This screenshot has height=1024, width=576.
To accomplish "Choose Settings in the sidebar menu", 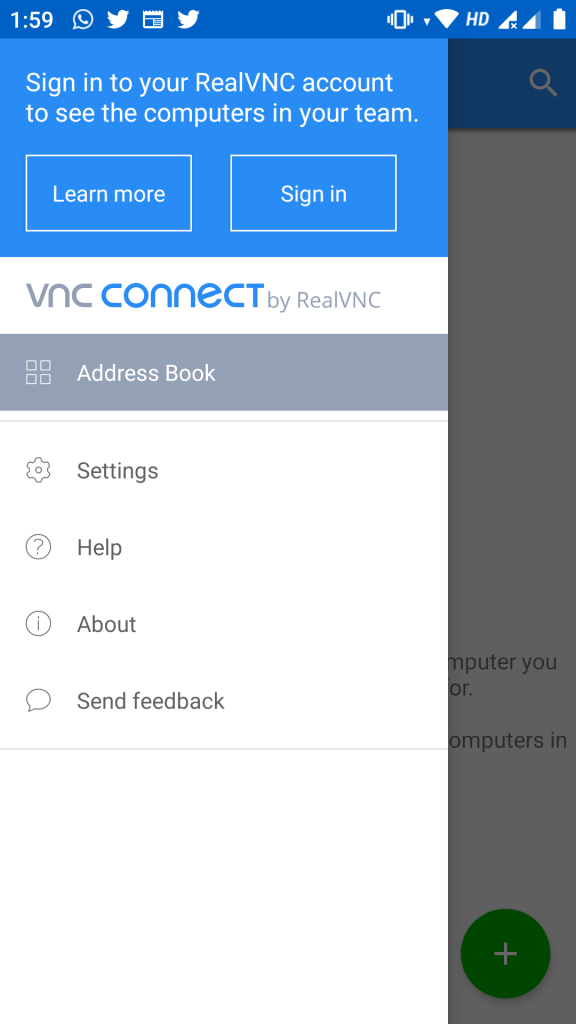I will coord(117,470).
